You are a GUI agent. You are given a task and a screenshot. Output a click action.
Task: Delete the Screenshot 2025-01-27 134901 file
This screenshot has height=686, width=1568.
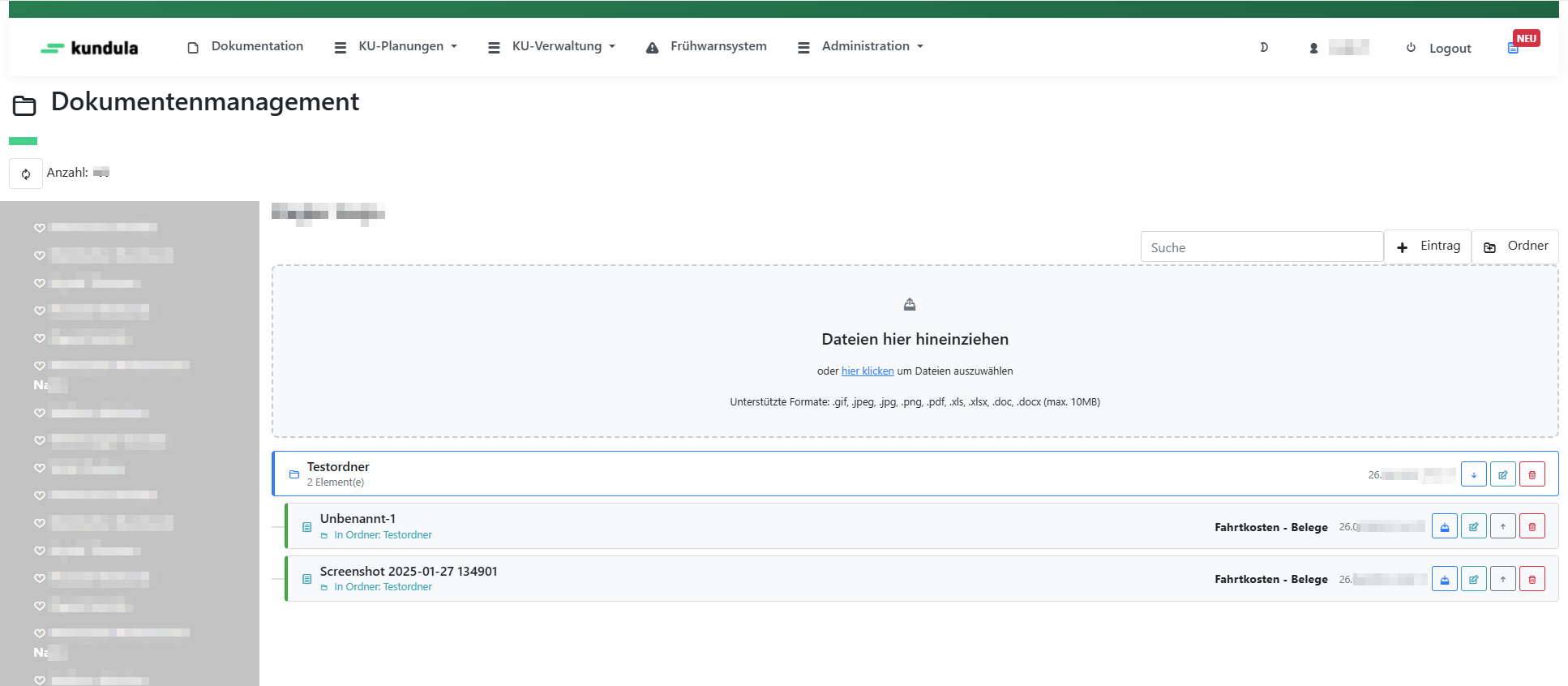(x=1532, y=580)
